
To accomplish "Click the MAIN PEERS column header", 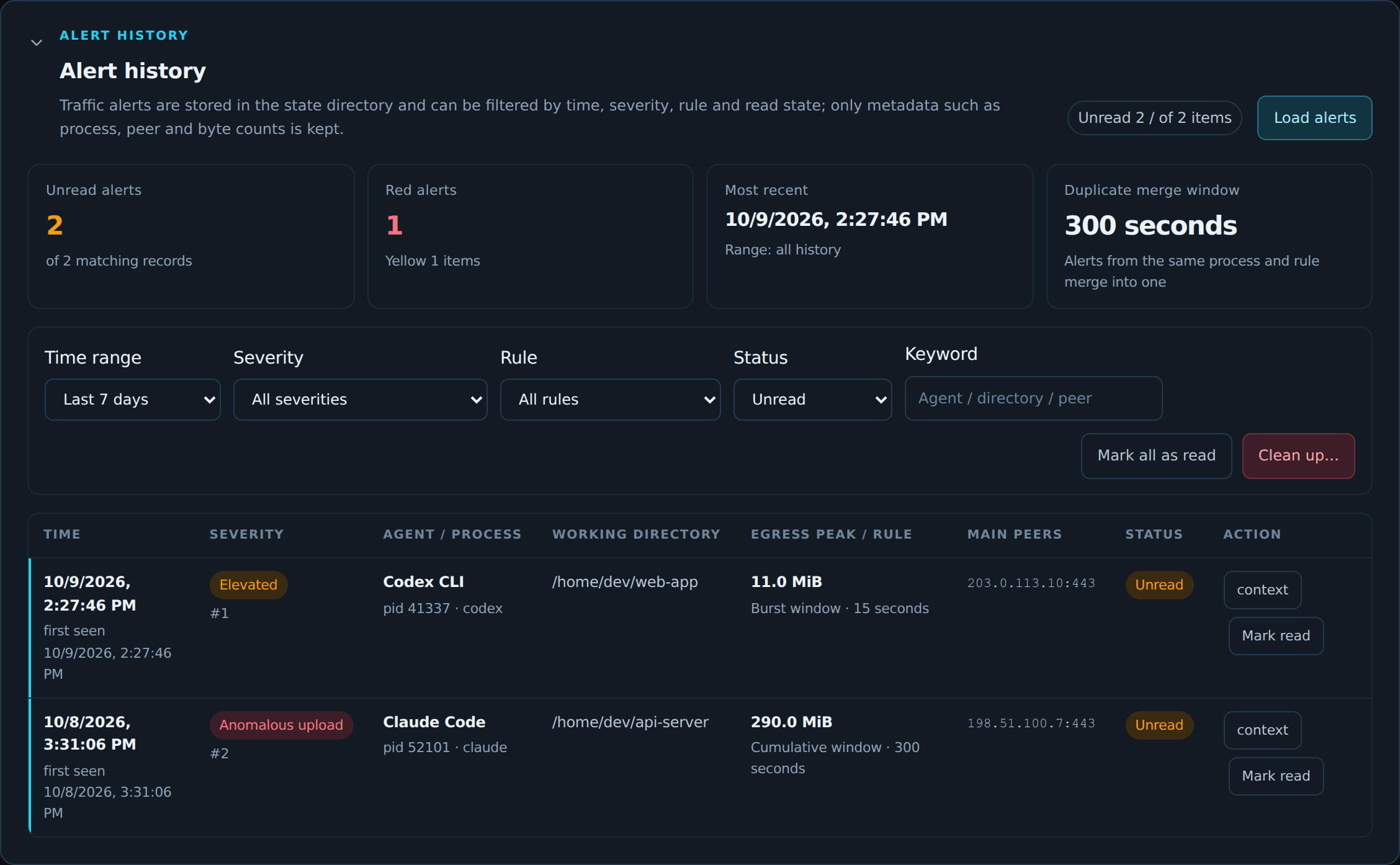I will coord(1015,534).
